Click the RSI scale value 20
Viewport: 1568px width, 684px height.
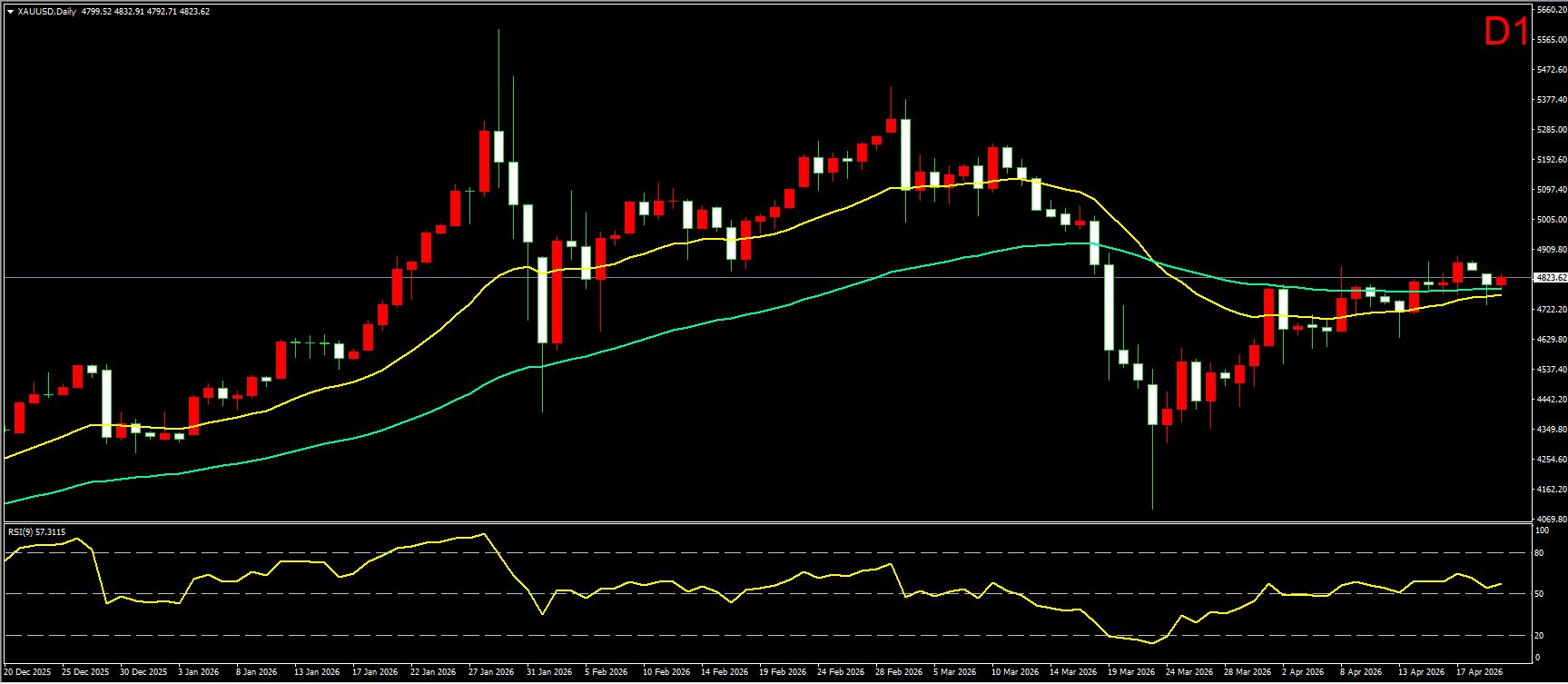[1539, 636]
